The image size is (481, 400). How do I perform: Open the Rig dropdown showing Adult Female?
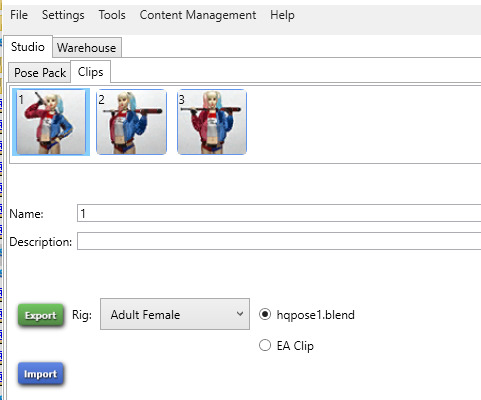pos(175,314)
